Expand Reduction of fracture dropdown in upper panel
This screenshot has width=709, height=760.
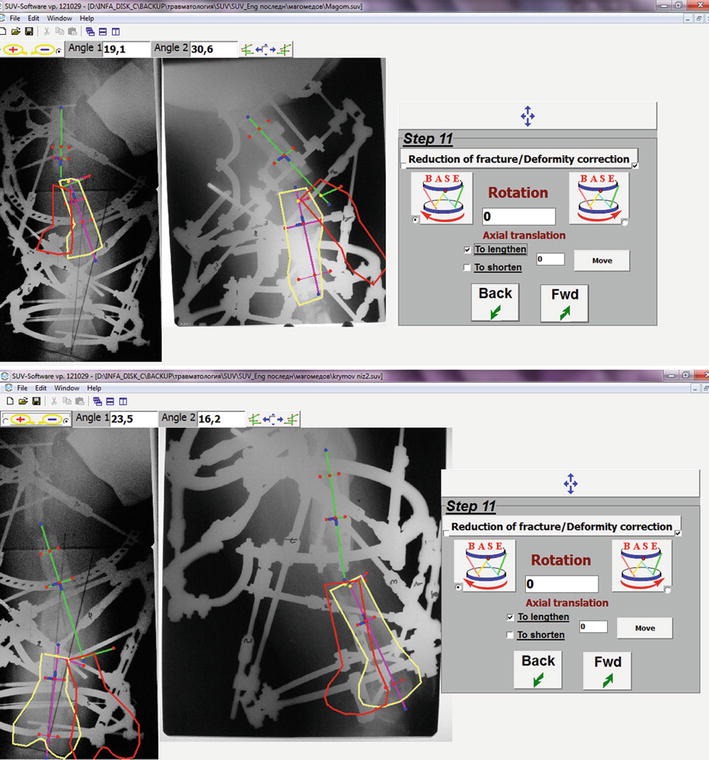tap(634, 164)
